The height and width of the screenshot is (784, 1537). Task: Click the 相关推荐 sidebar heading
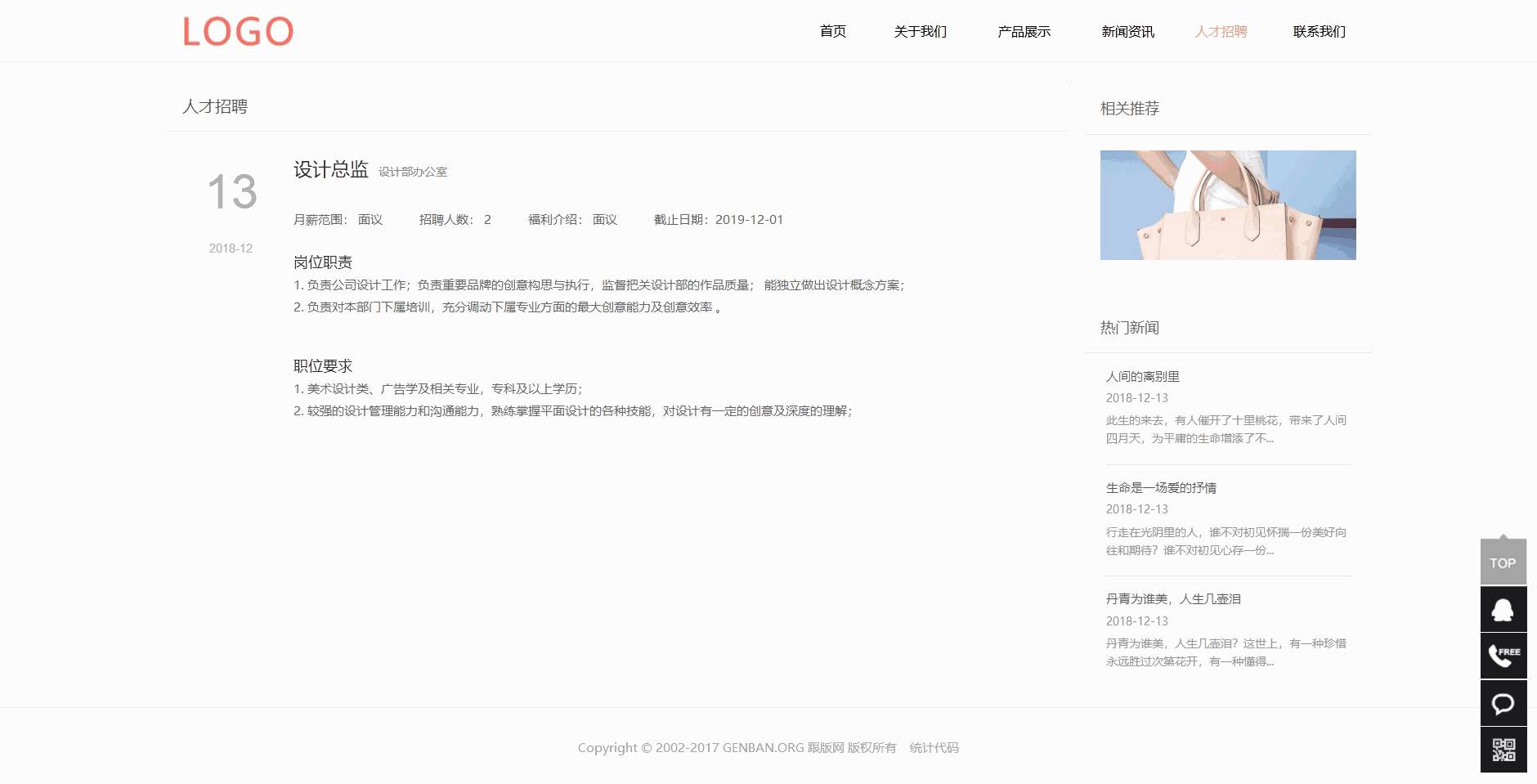click(1130, 108)
